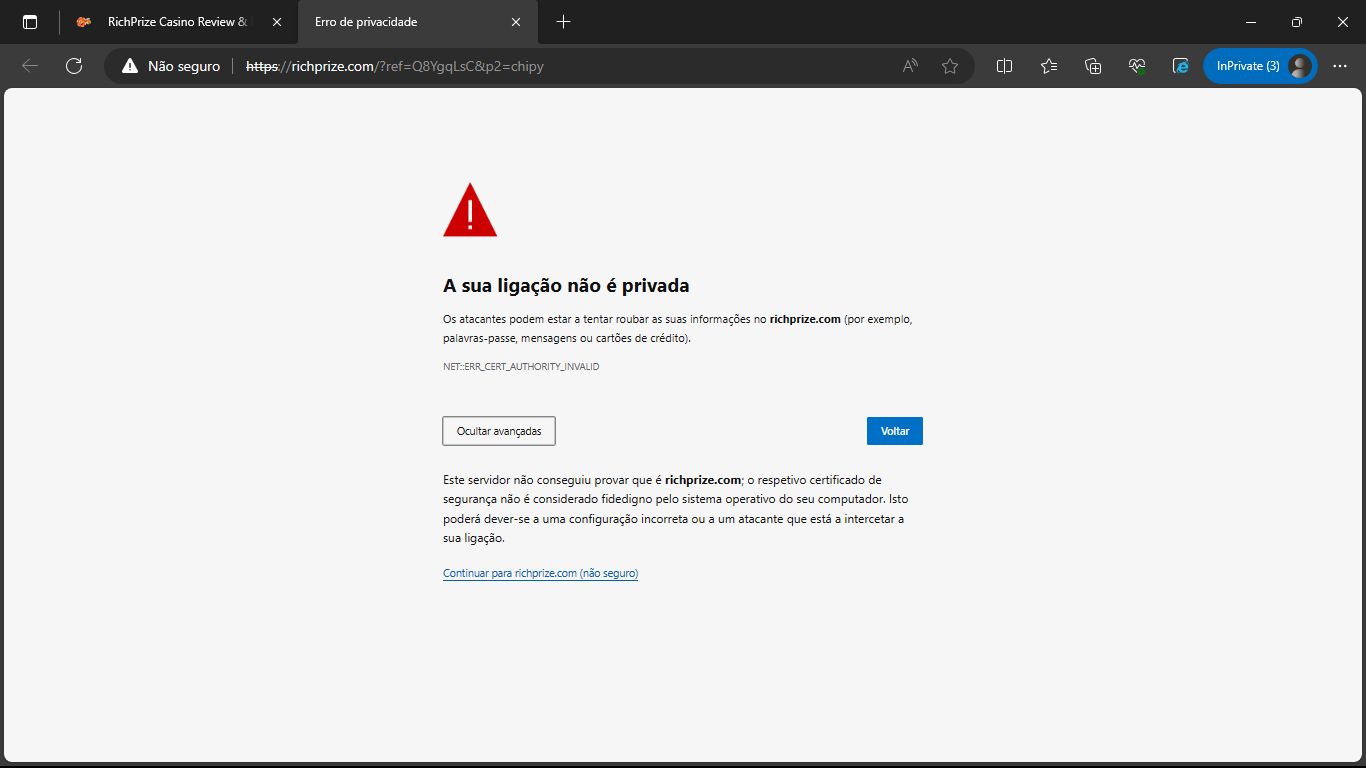Add page to favorites with star icon
Viewport: 1366px width, 768px height.
(x=950, y=66)
